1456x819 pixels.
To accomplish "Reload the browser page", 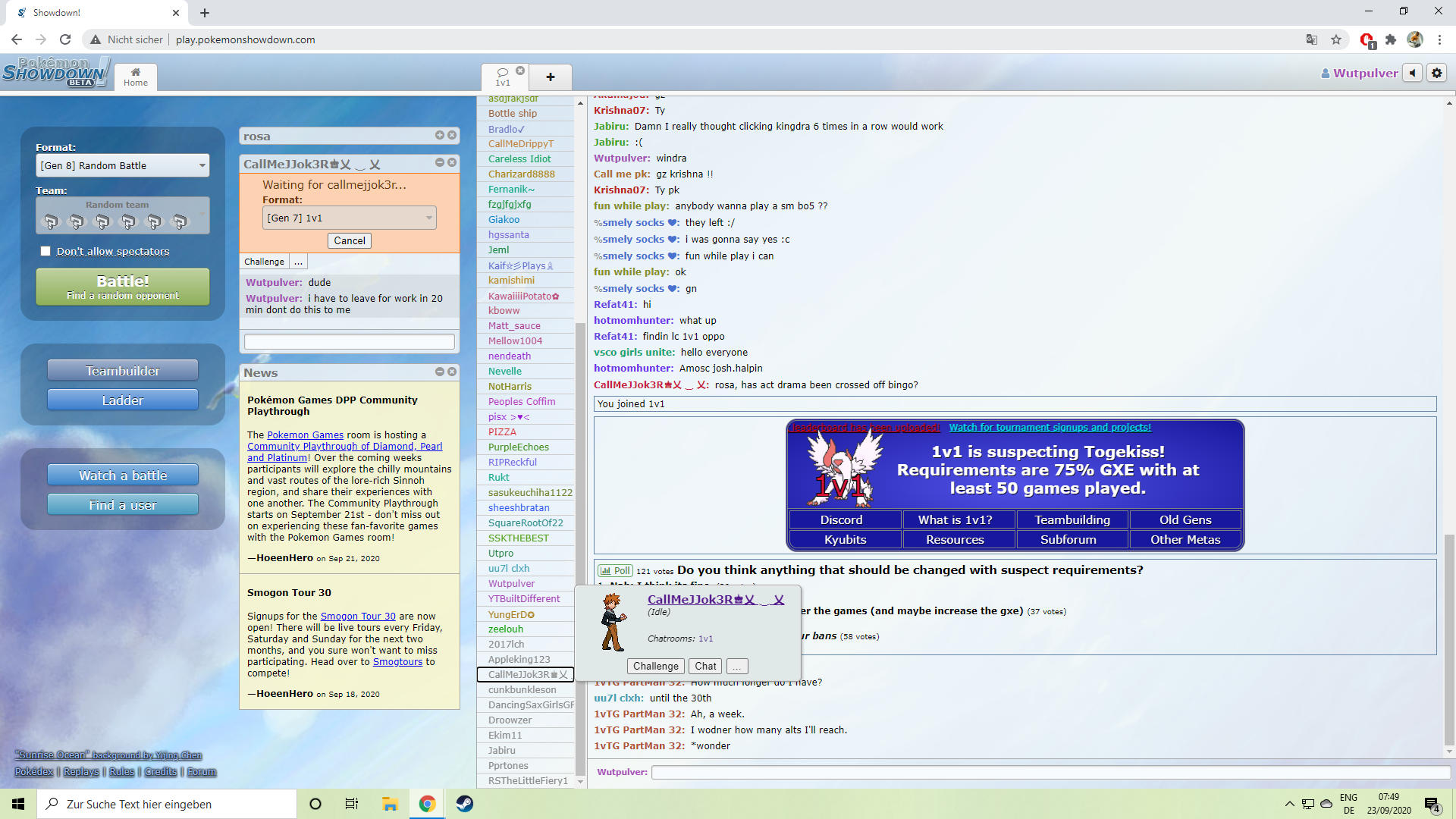I will [x=65, y=39].
